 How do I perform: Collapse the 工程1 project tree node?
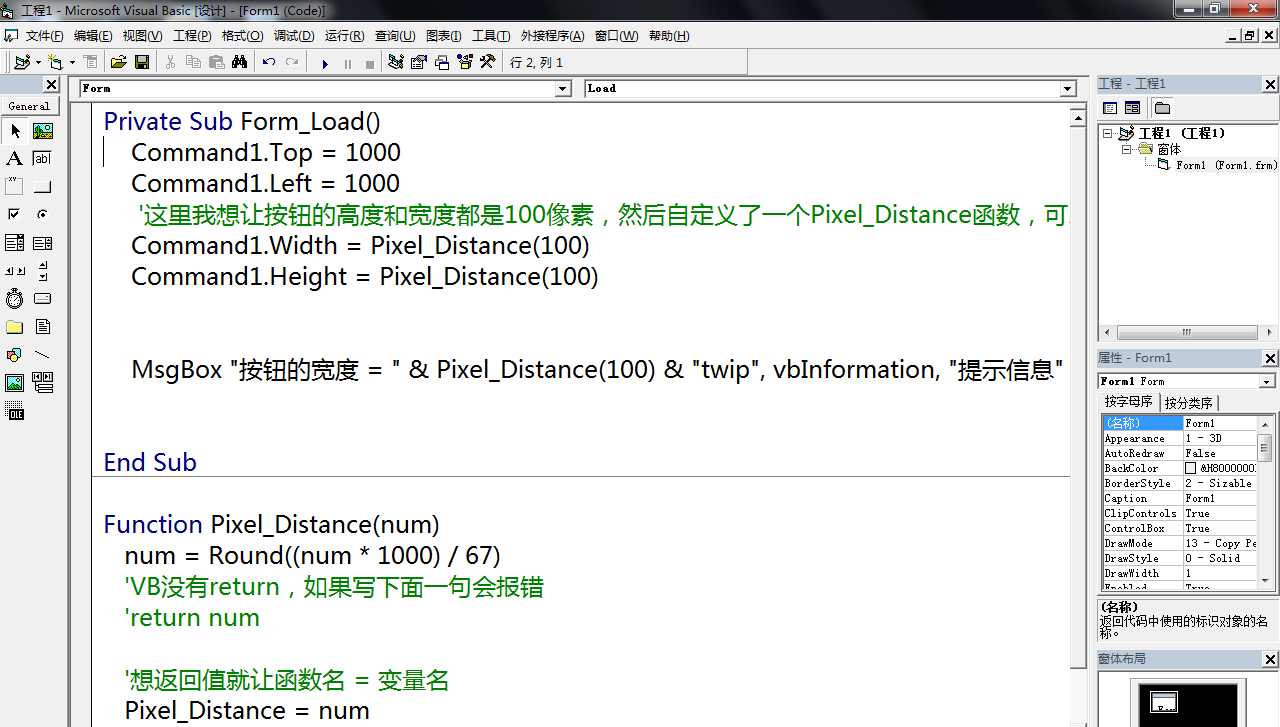(1108, 133)
